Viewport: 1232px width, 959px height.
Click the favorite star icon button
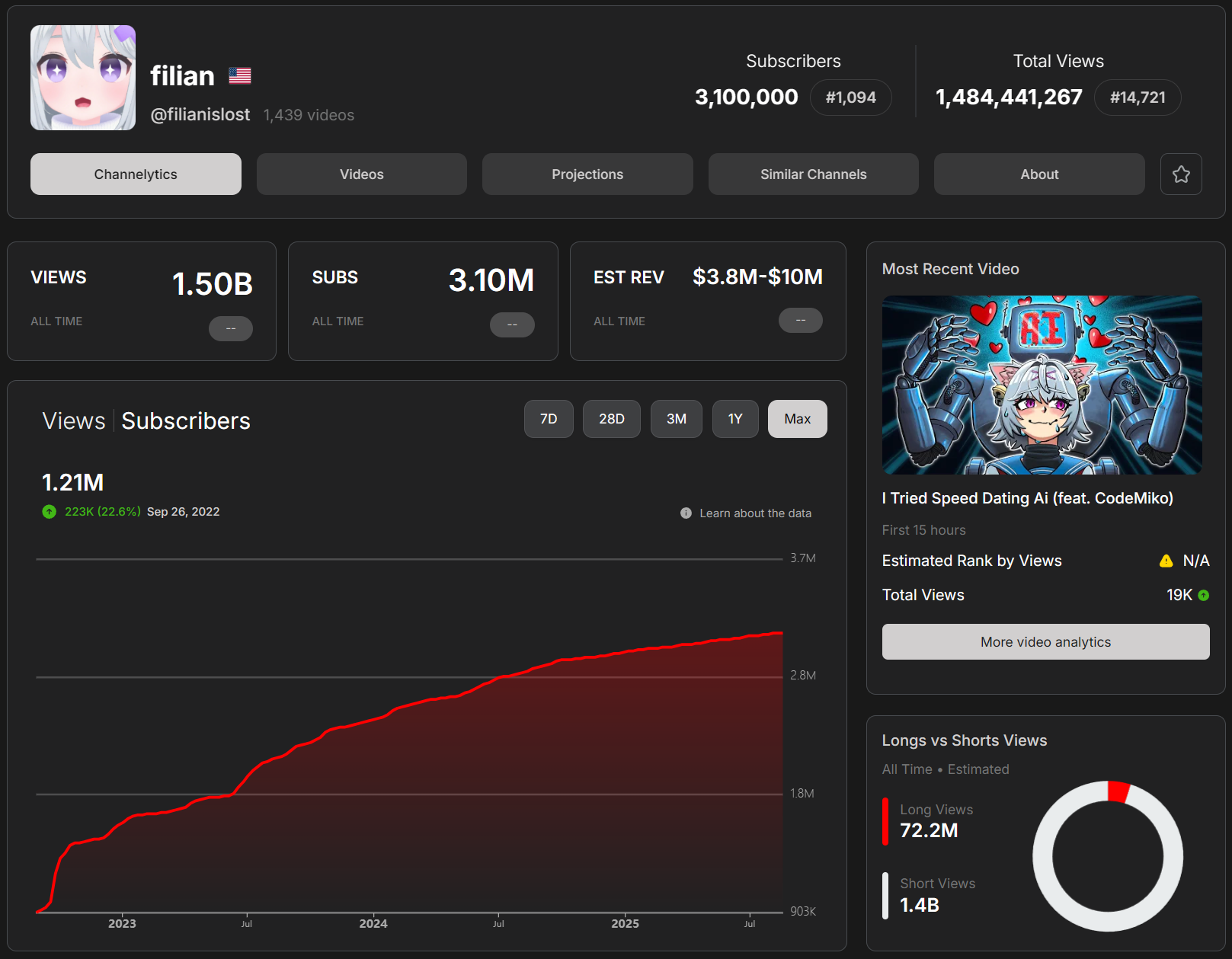(1181, 174)
